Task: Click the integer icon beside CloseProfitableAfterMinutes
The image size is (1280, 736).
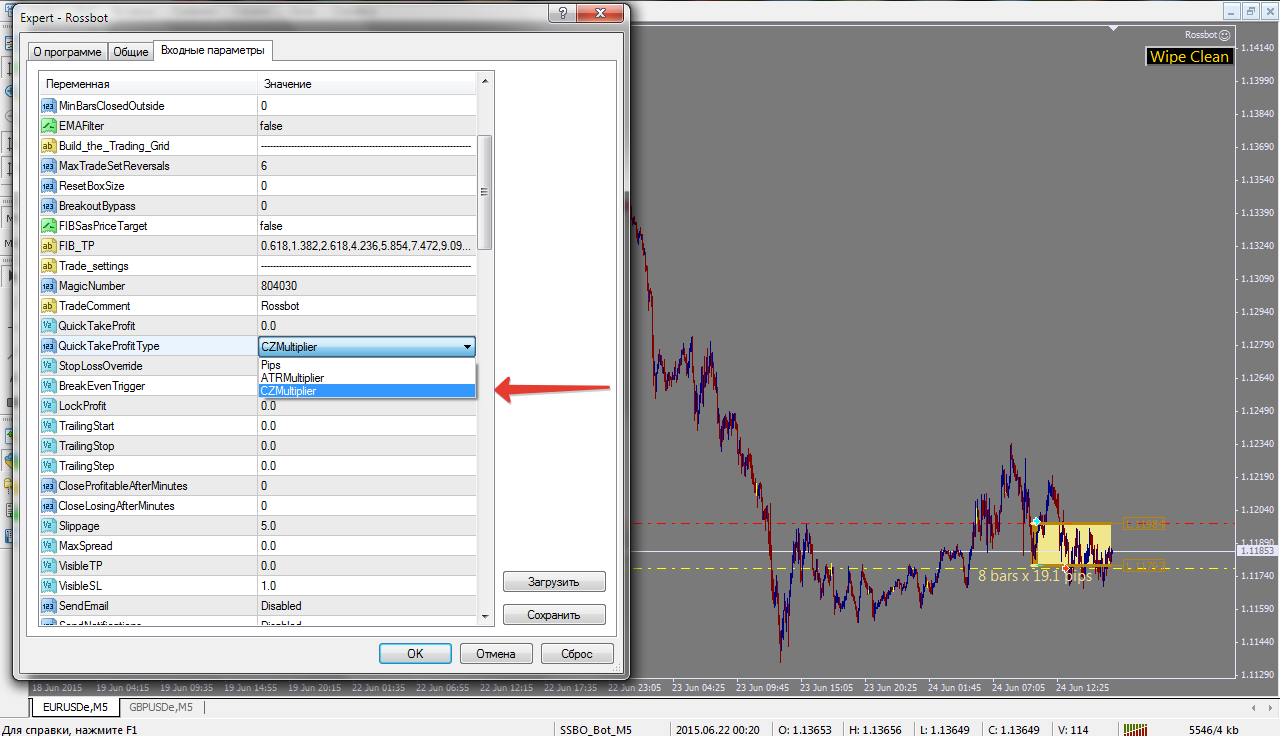Action: [48, 486]
